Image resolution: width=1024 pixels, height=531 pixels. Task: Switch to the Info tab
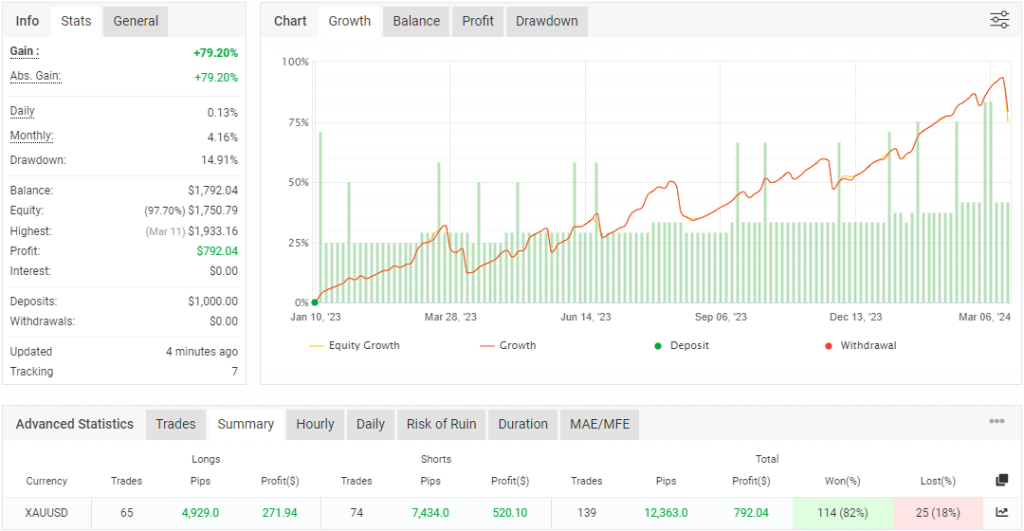coord(28,21)
